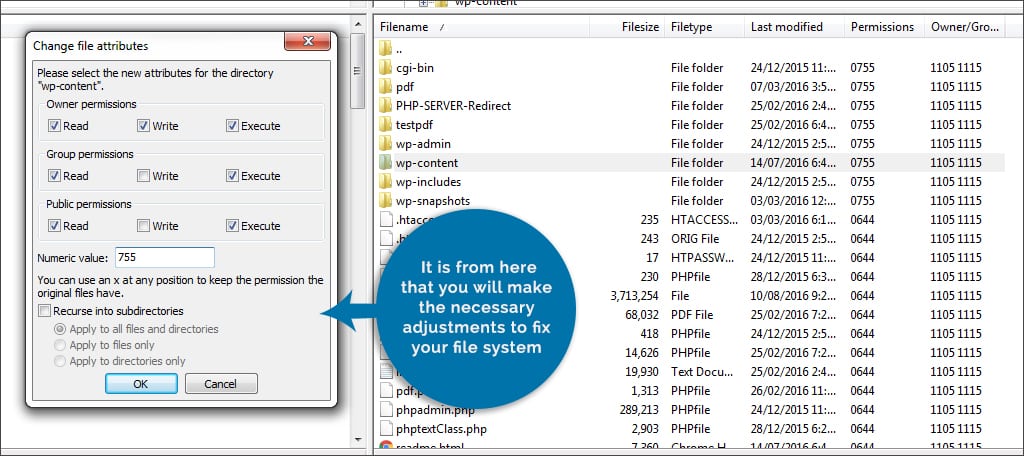Viewport: 1024px width, 456px height.
Task: Select the testpdf folder icon
Action: tap(385, 124)
